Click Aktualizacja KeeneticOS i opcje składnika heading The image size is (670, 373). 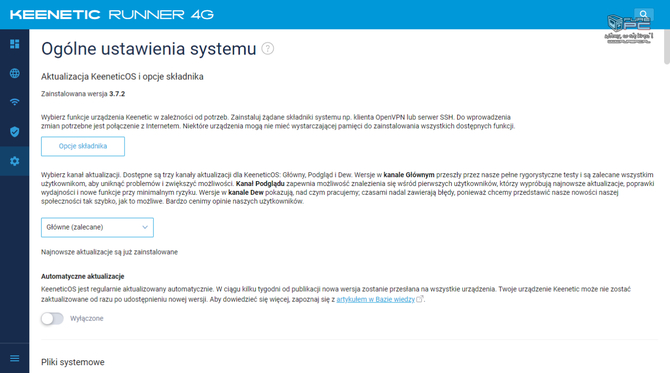122,77
